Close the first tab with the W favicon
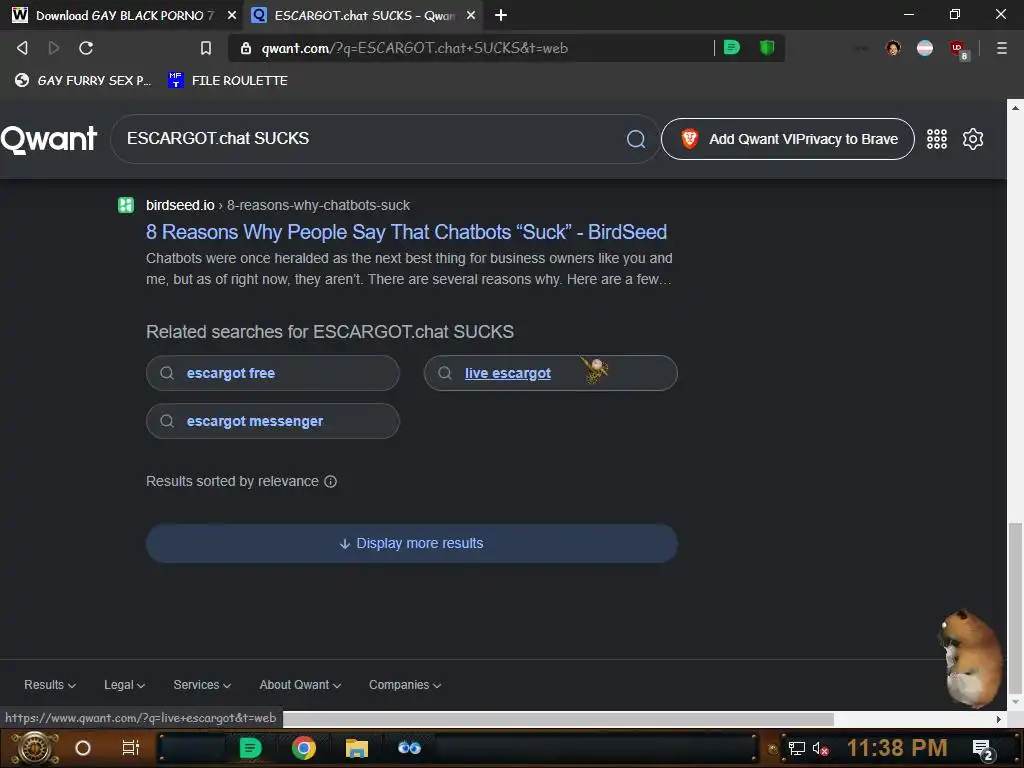 point(231,15)
